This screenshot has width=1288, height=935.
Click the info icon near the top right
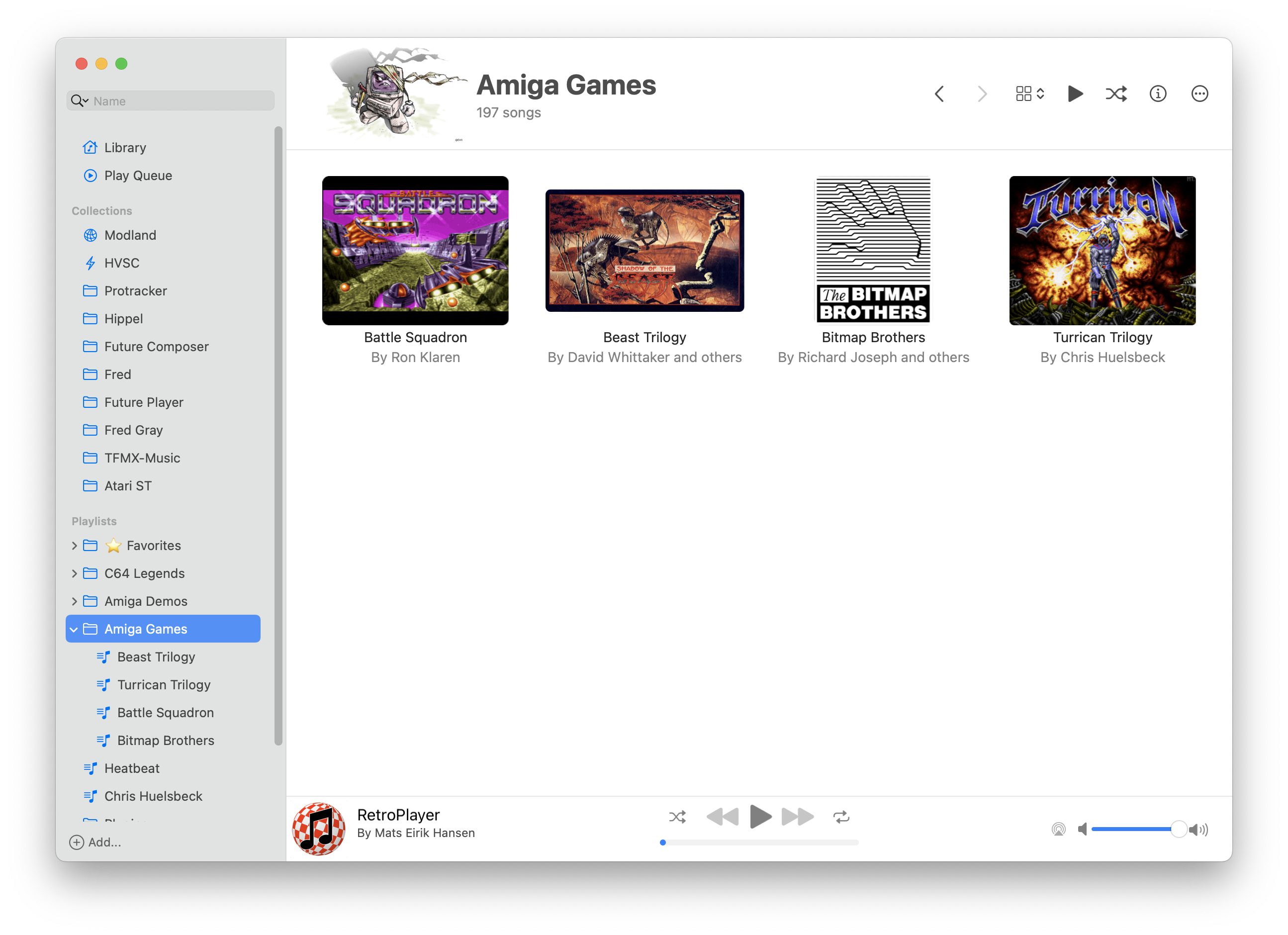1158,93
